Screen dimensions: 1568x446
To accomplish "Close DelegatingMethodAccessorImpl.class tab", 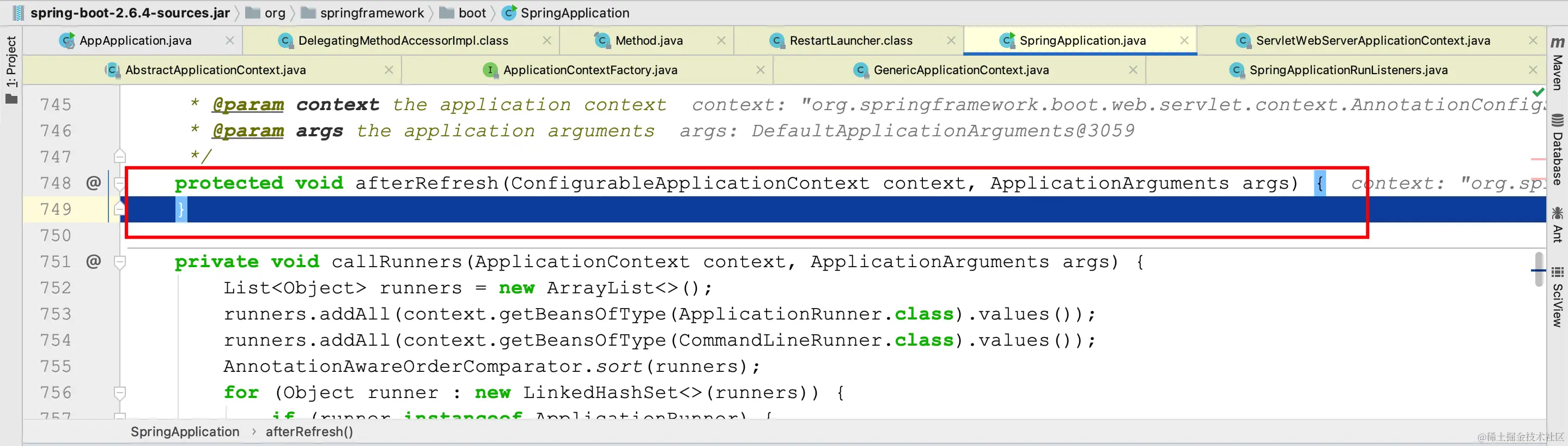I will coord(546,40).
